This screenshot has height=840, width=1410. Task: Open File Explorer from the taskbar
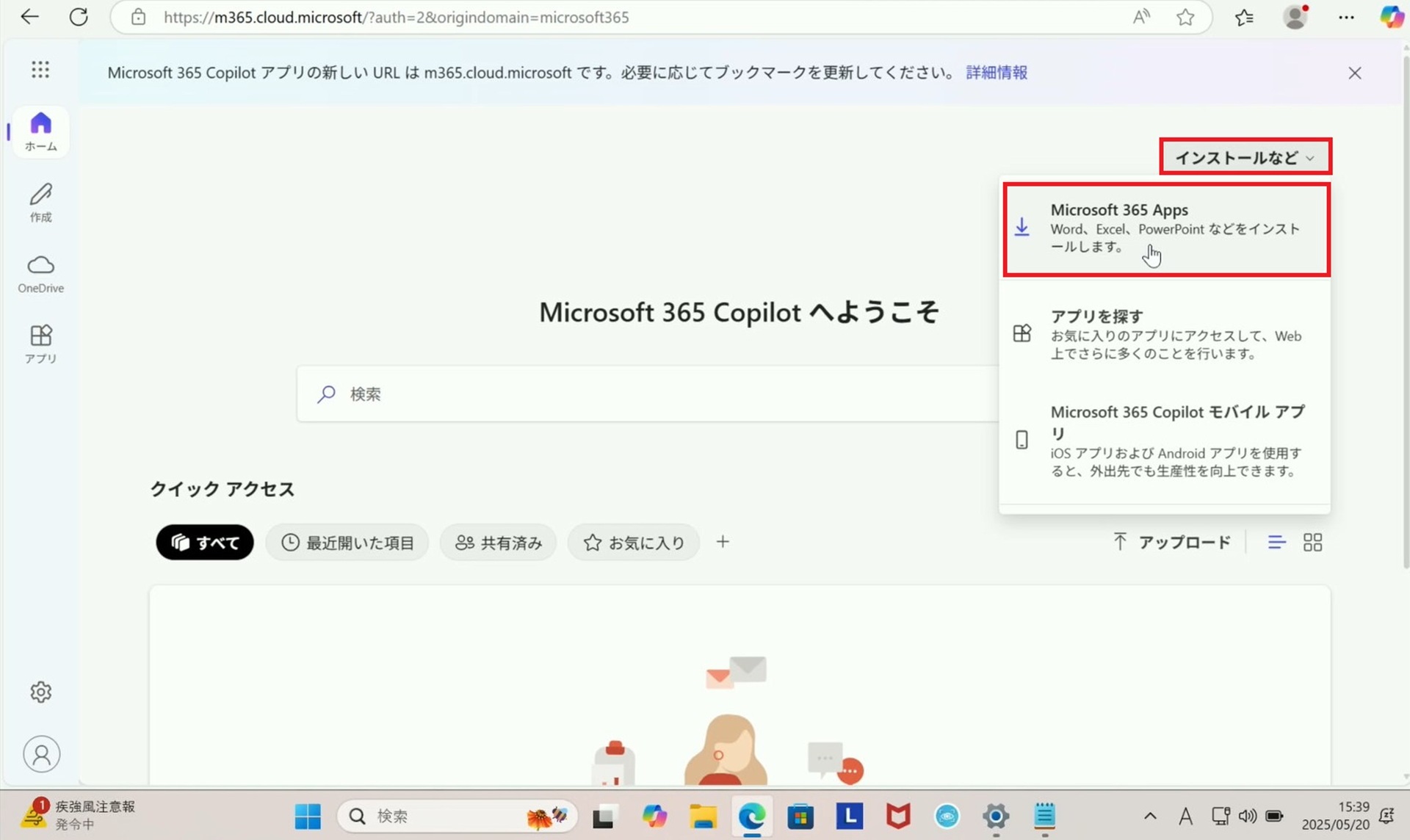(x=703, y=816)
